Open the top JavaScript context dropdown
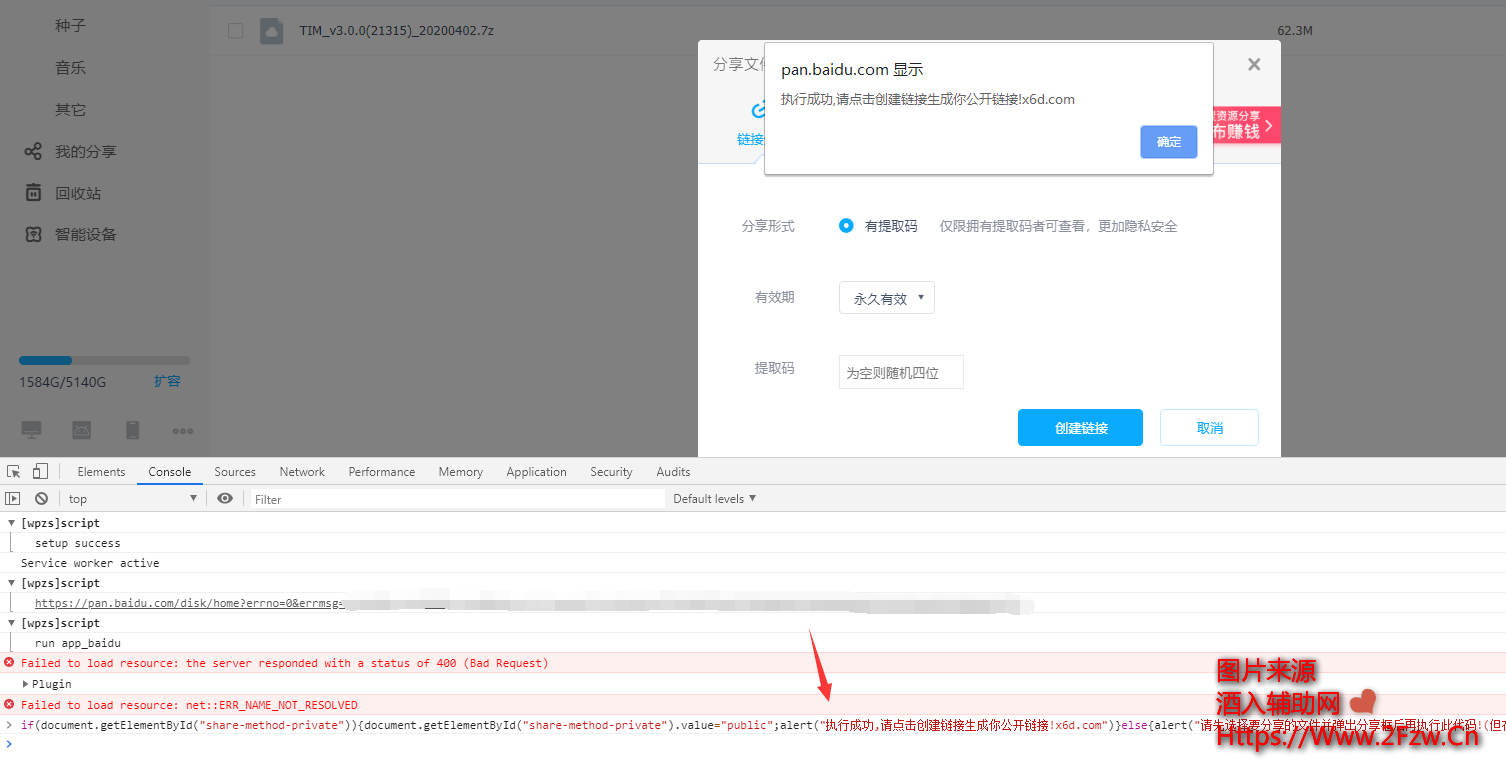 click(132, 498)
